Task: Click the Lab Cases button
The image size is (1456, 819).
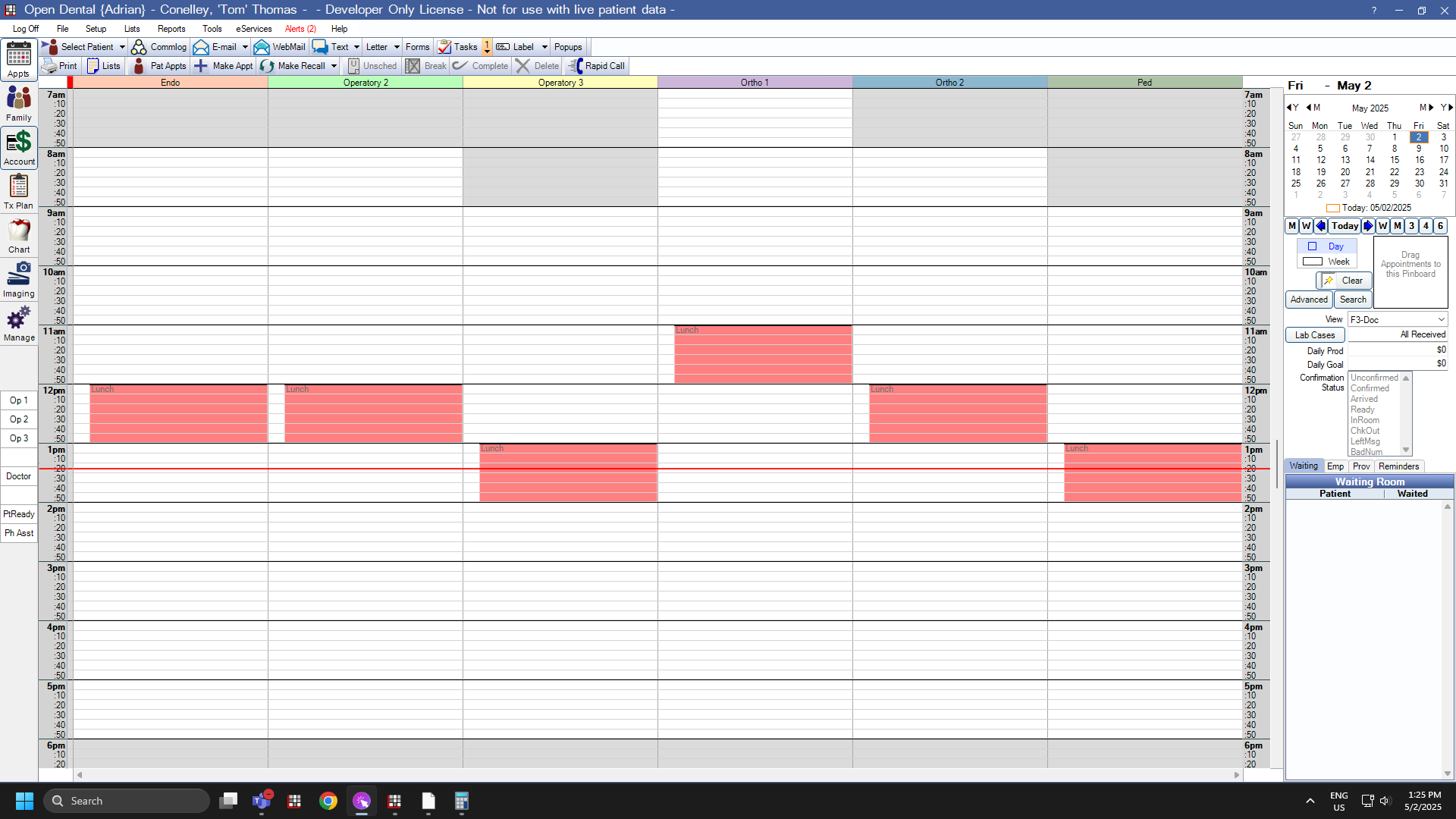Action: pyautogui.click(x=1314, y=335)
